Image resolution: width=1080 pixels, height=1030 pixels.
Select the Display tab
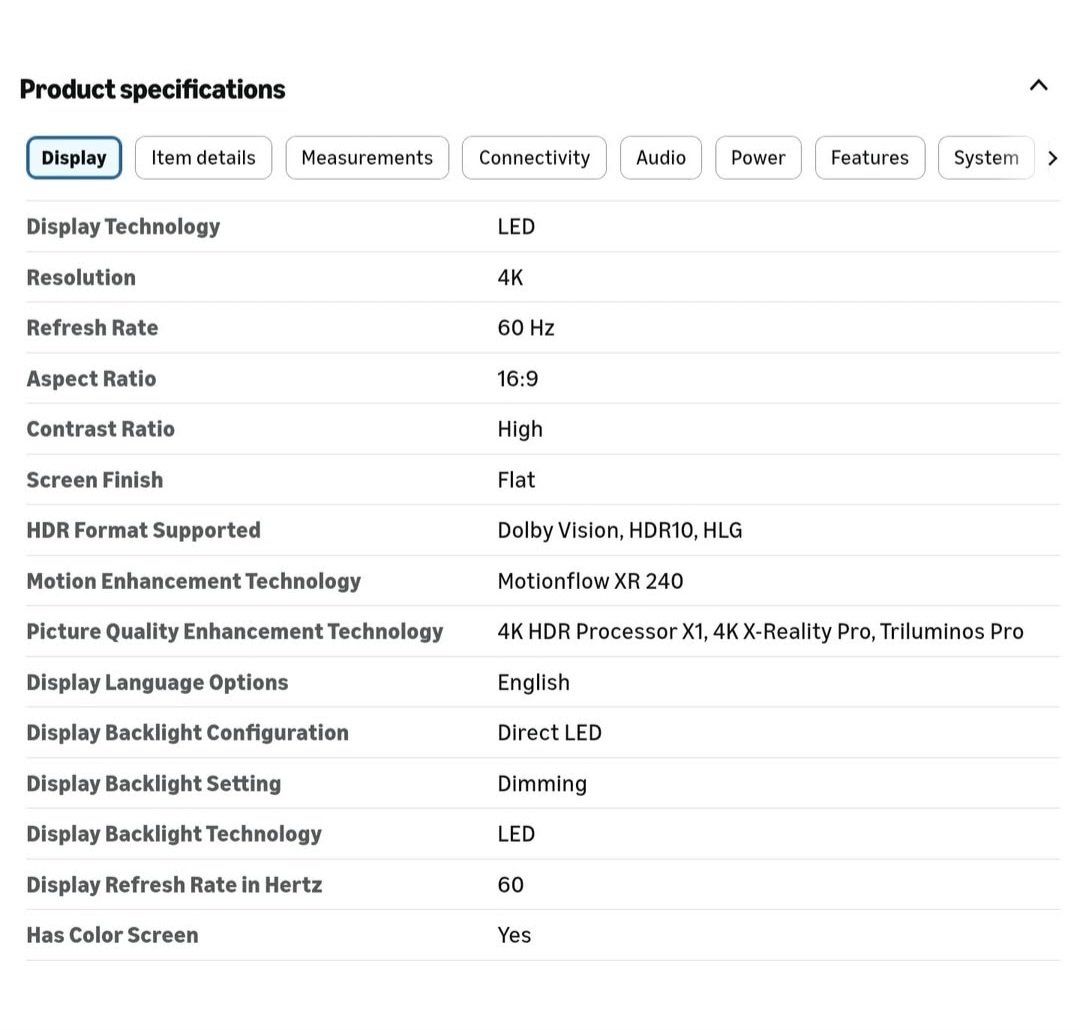point(74,158)
